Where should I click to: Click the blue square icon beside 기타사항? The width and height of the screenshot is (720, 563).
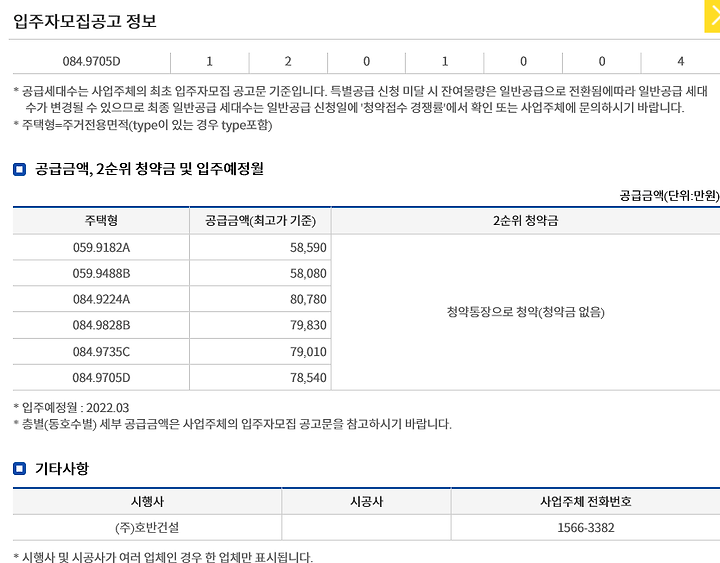click(x=20, y=469)
